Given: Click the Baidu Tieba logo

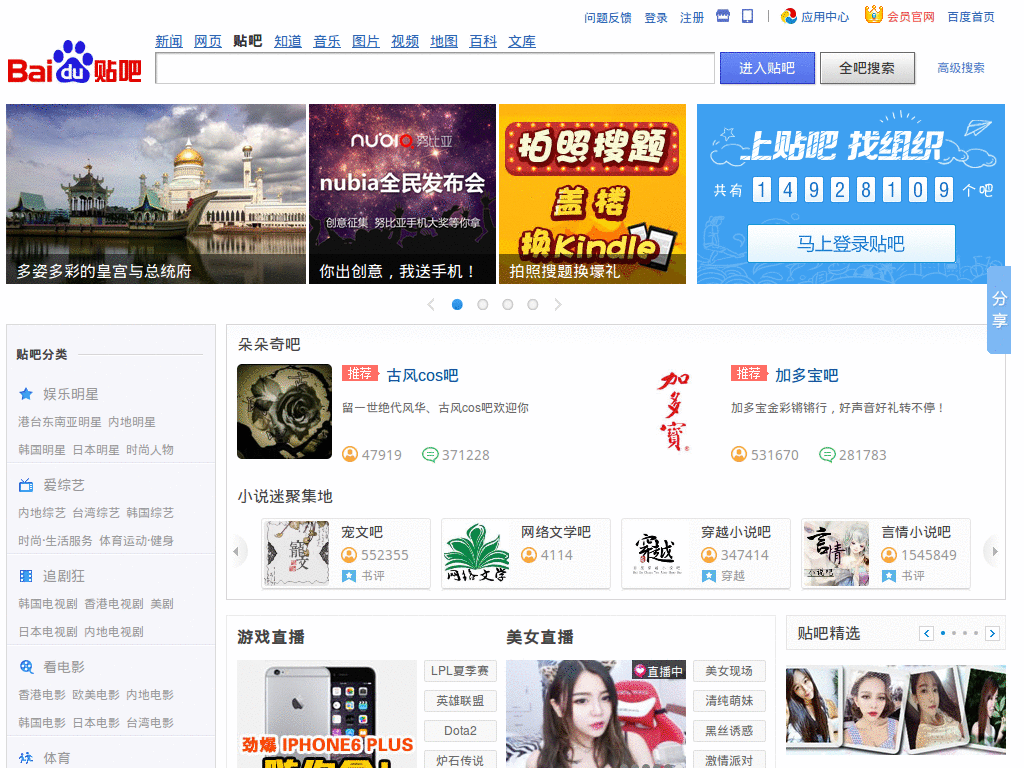Looking at the screenshot, I should click(74, 63).
